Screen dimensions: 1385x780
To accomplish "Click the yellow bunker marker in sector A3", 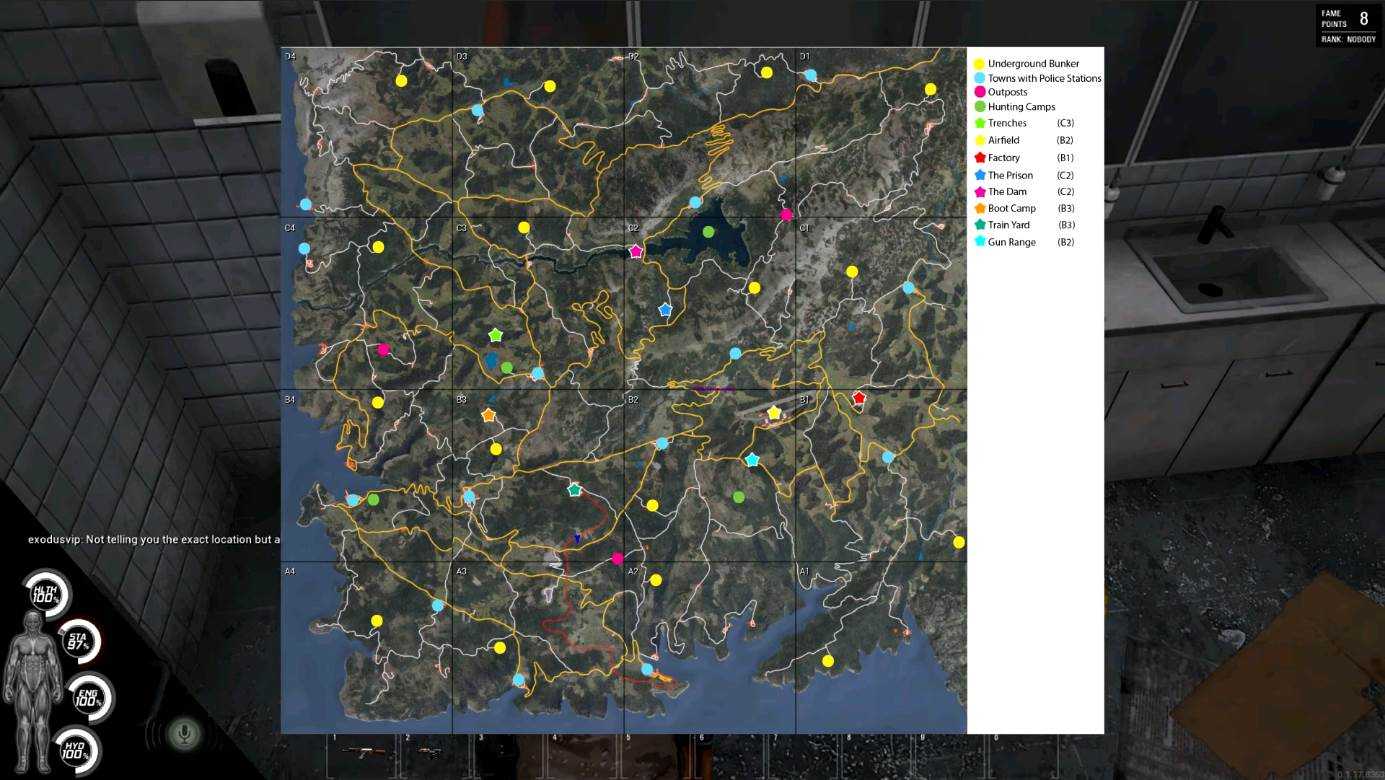I will 500,647.
